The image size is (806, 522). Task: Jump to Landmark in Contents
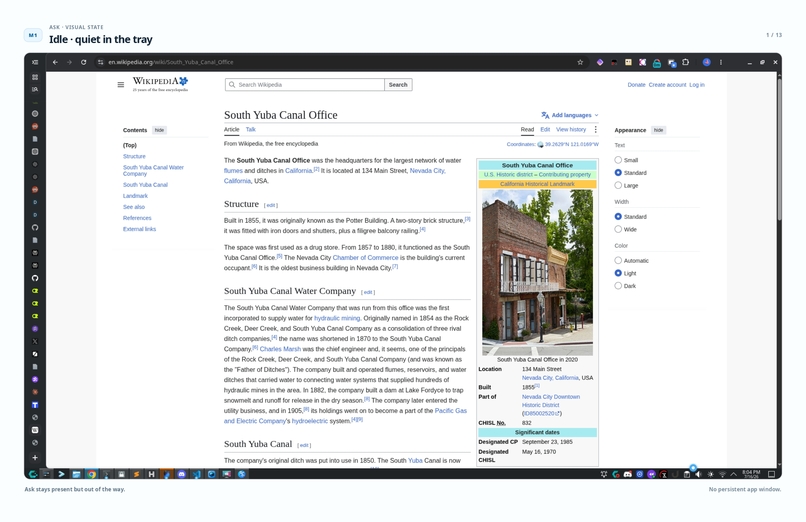tap(135, 196)
